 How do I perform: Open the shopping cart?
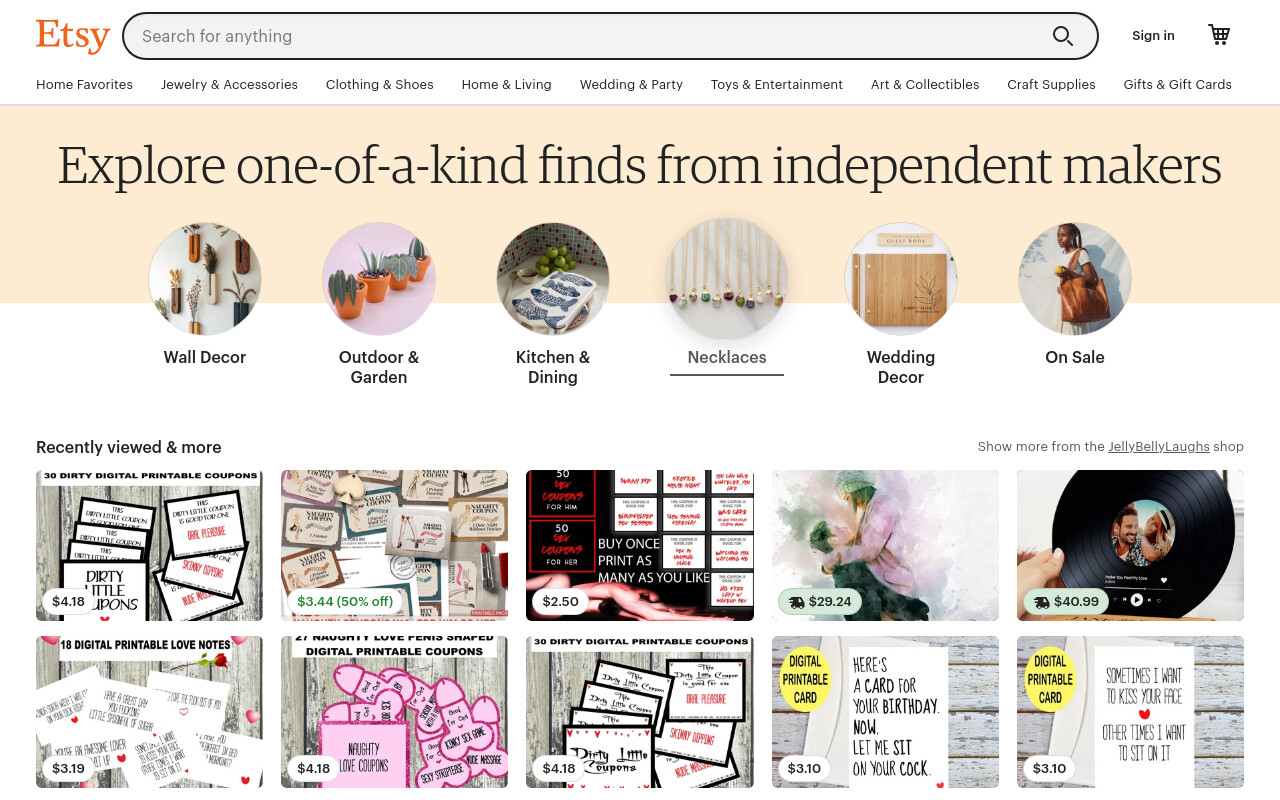(1219, 35)
